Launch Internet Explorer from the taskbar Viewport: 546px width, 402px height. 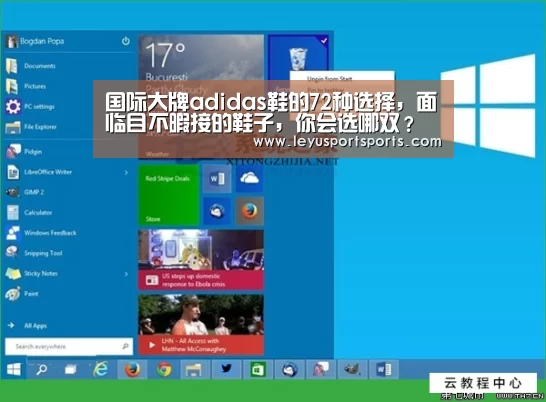101,369
